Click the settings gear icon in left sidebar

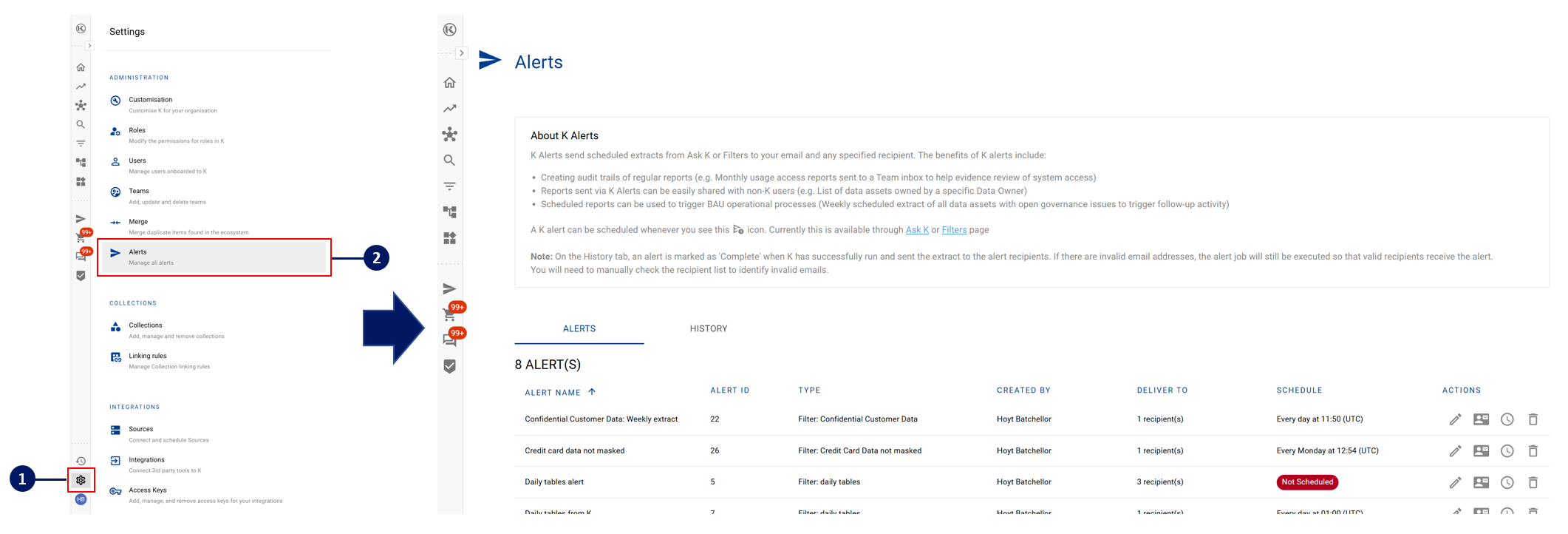coord(81,480)
